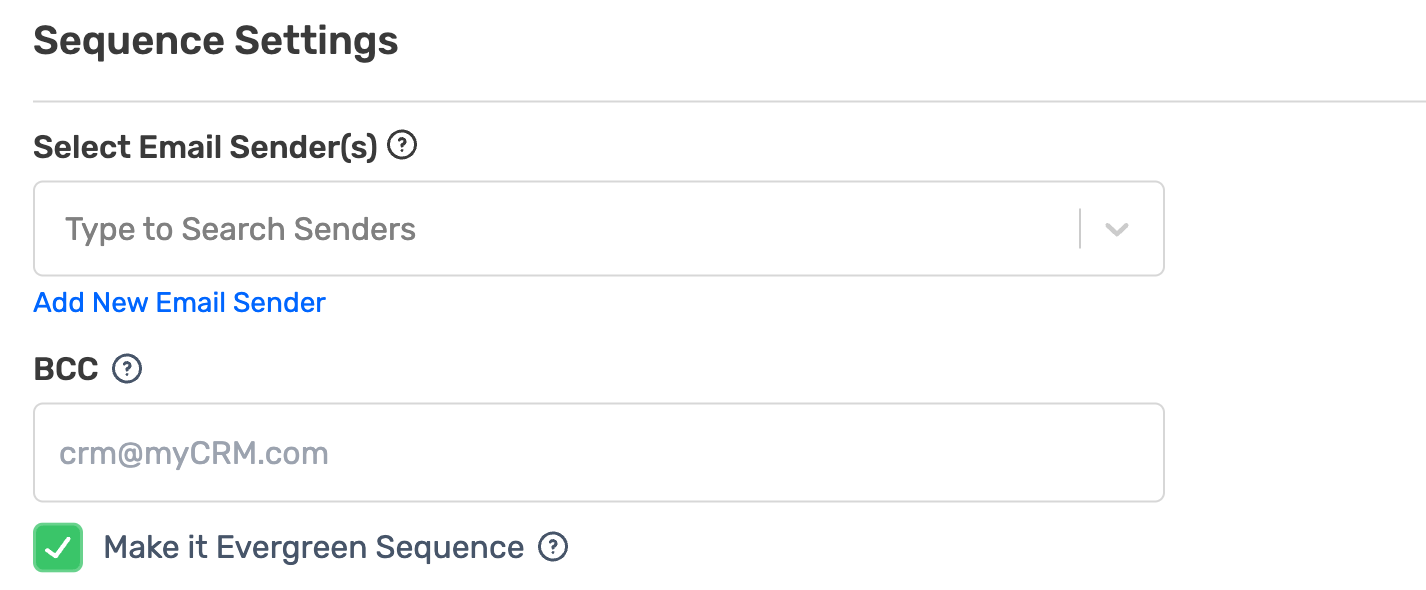Click the Sequence Settings heading
The height and width of the screenshot is (590, 1426).
(216, 41)
